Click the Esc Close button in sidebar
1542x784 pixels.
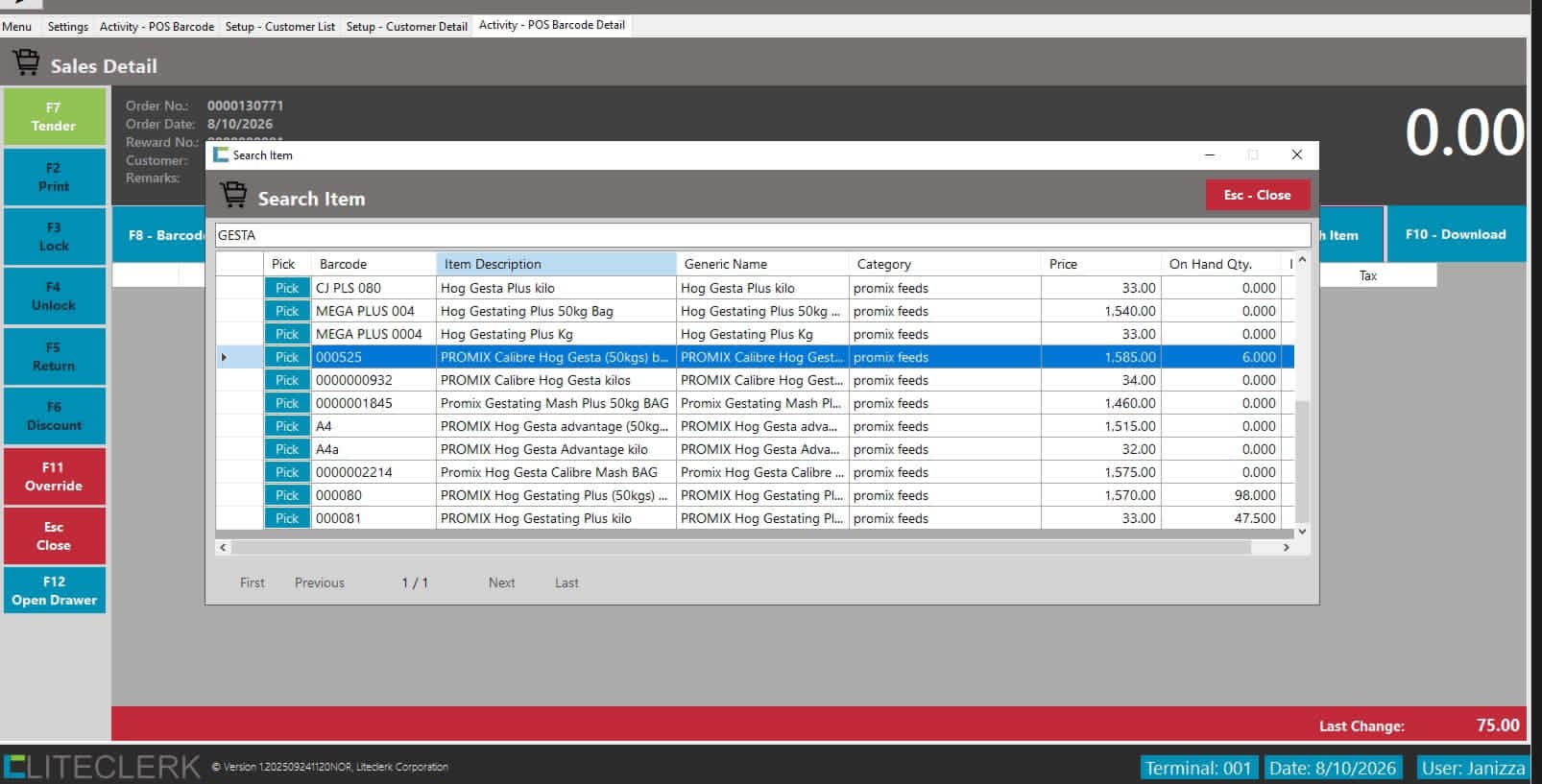pyautogui.click(x=54, y=535)
